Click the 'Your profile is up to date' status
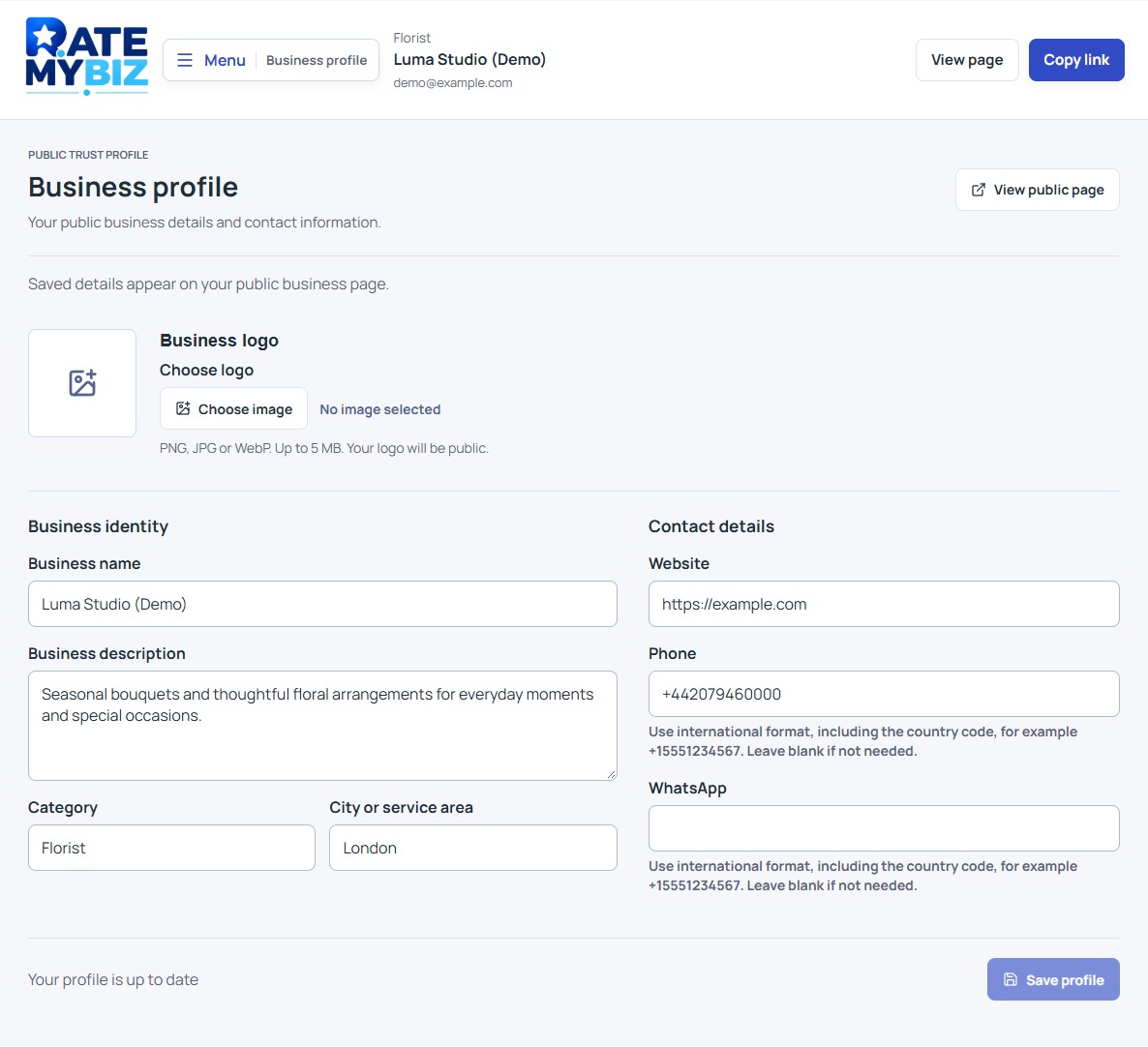Image resolution: width=1148 pixels, height=1047 pixels. 113,979
